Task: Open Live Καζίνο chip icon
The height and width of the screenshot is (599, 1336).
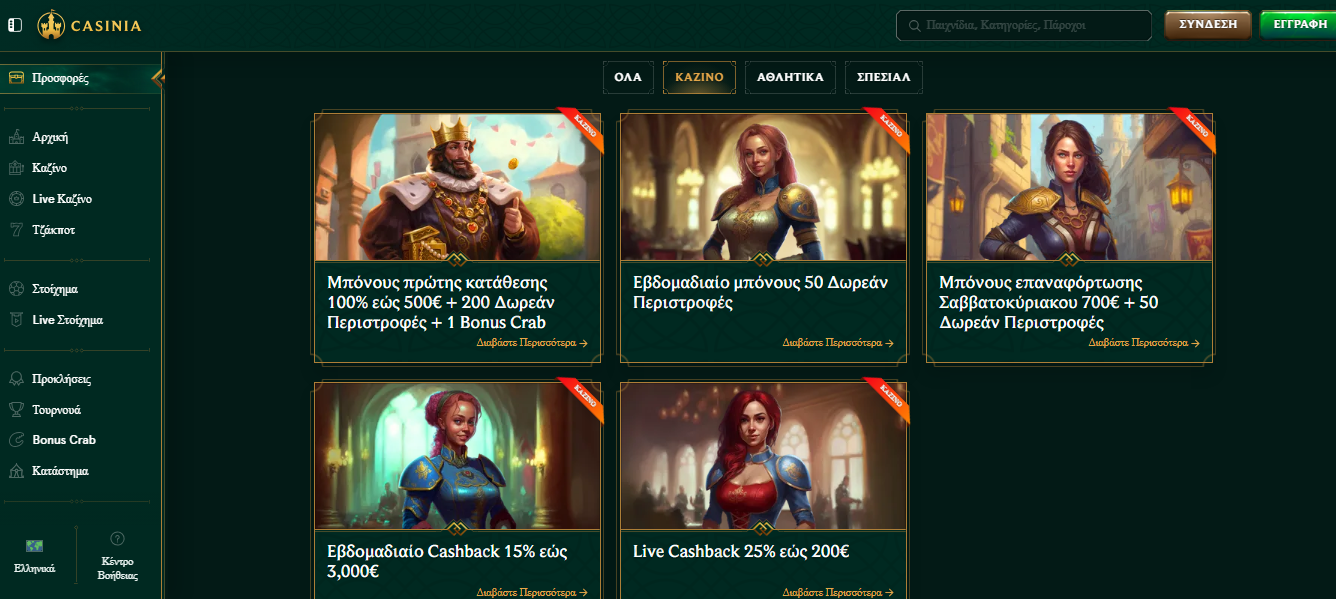Action: click(16, 199)
